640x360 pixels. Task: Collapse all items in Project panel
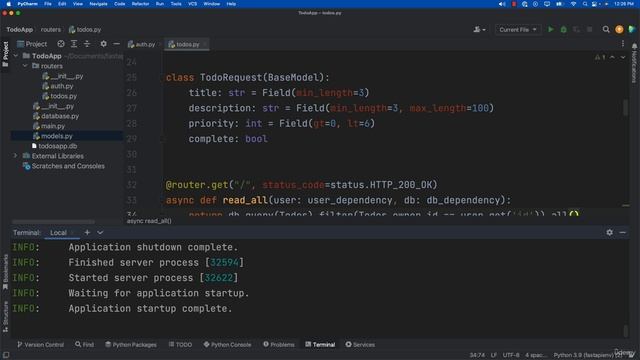tap(87, 44)
